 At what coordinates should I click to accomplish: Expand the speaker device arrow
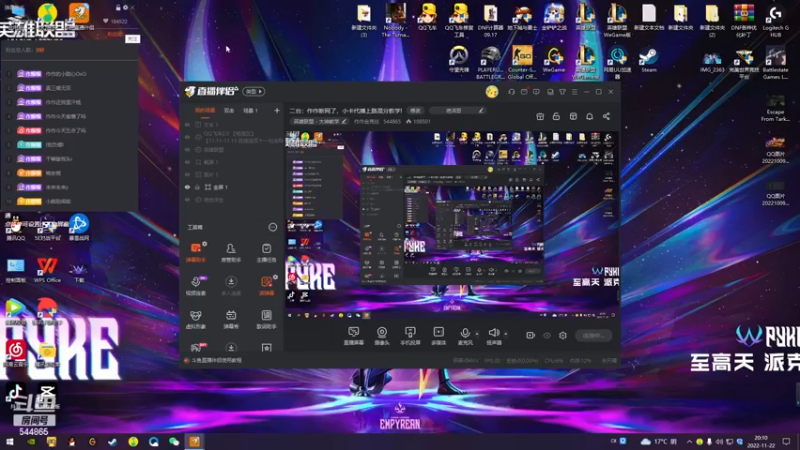(506, 334)
